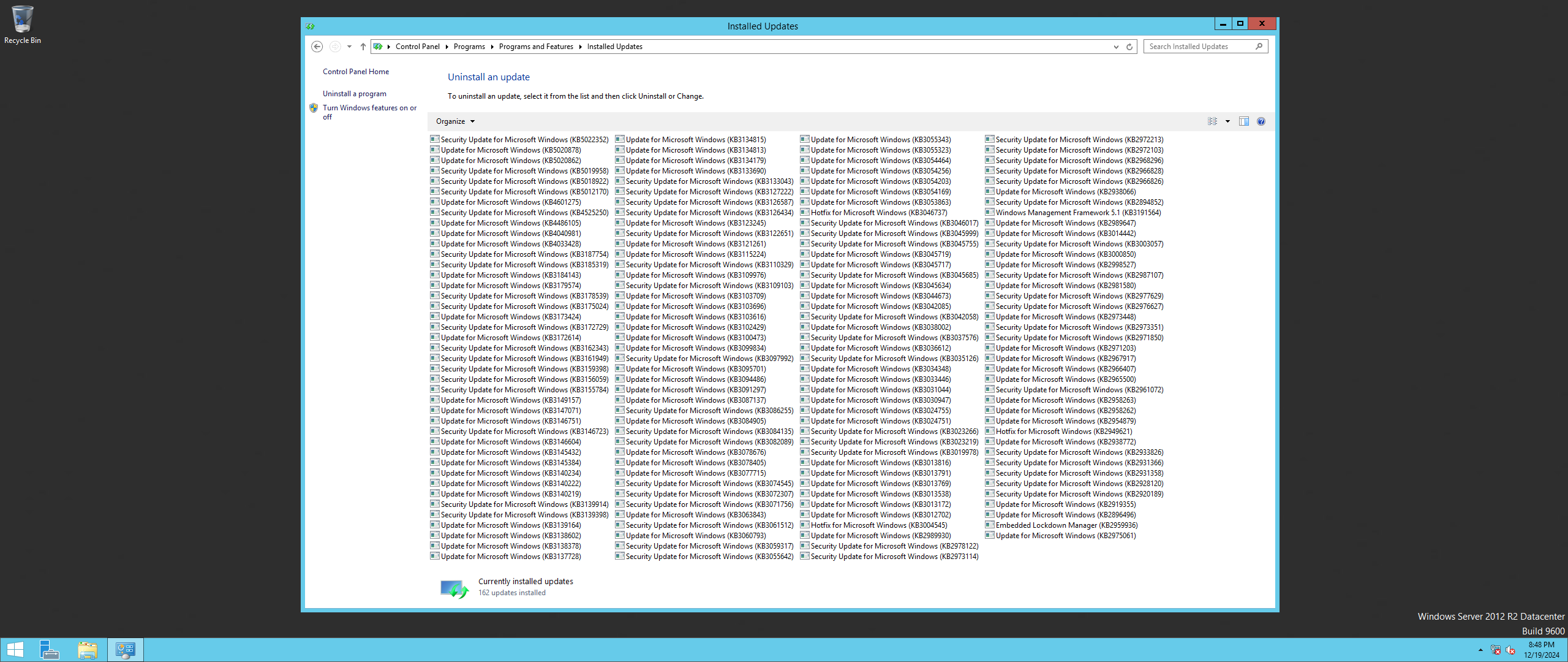The width and height of the screenshot is (1568, 662).
Task: Select Security Update KB2972213
Action: (1074, 140)
